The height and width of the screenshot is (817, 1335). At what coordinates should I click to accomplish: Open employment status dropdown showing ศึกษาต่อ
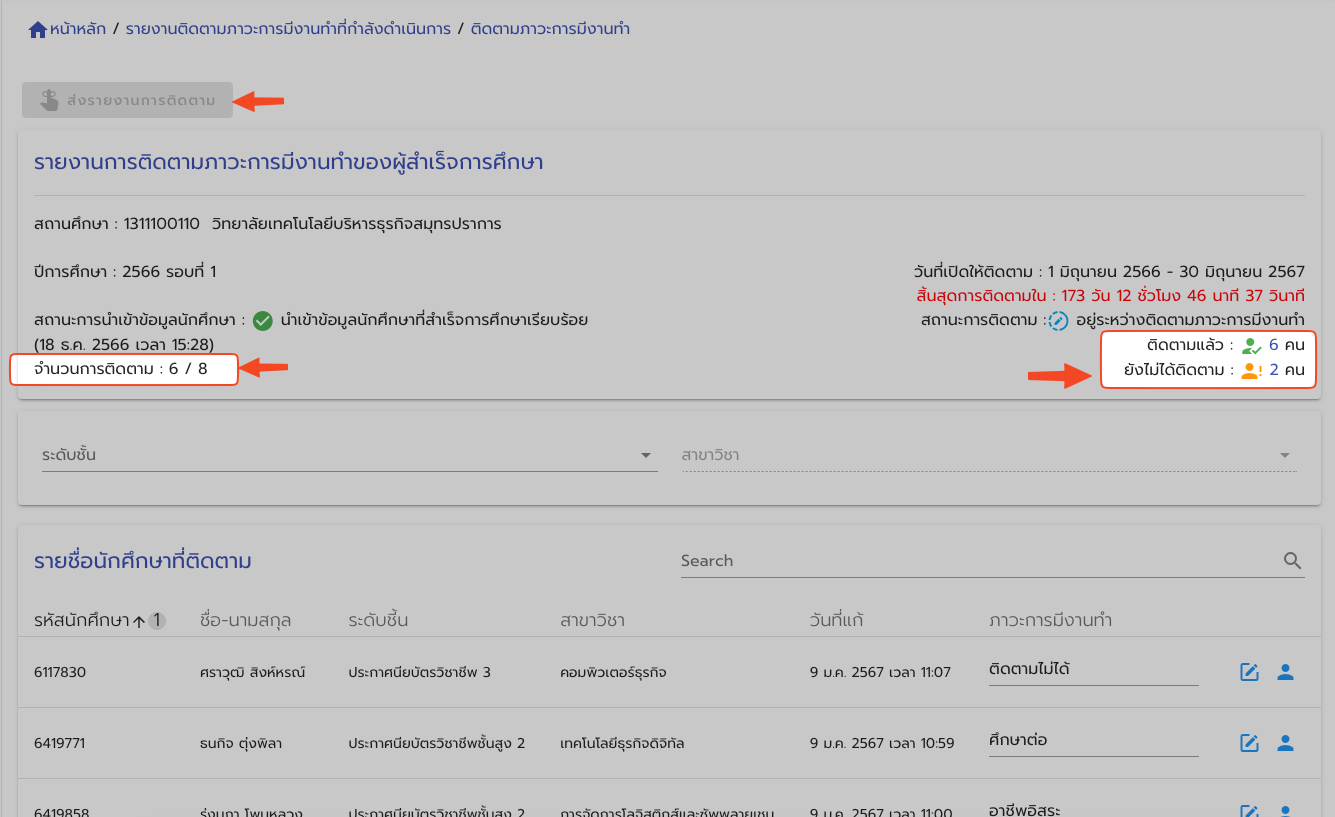pos(1092,741)
